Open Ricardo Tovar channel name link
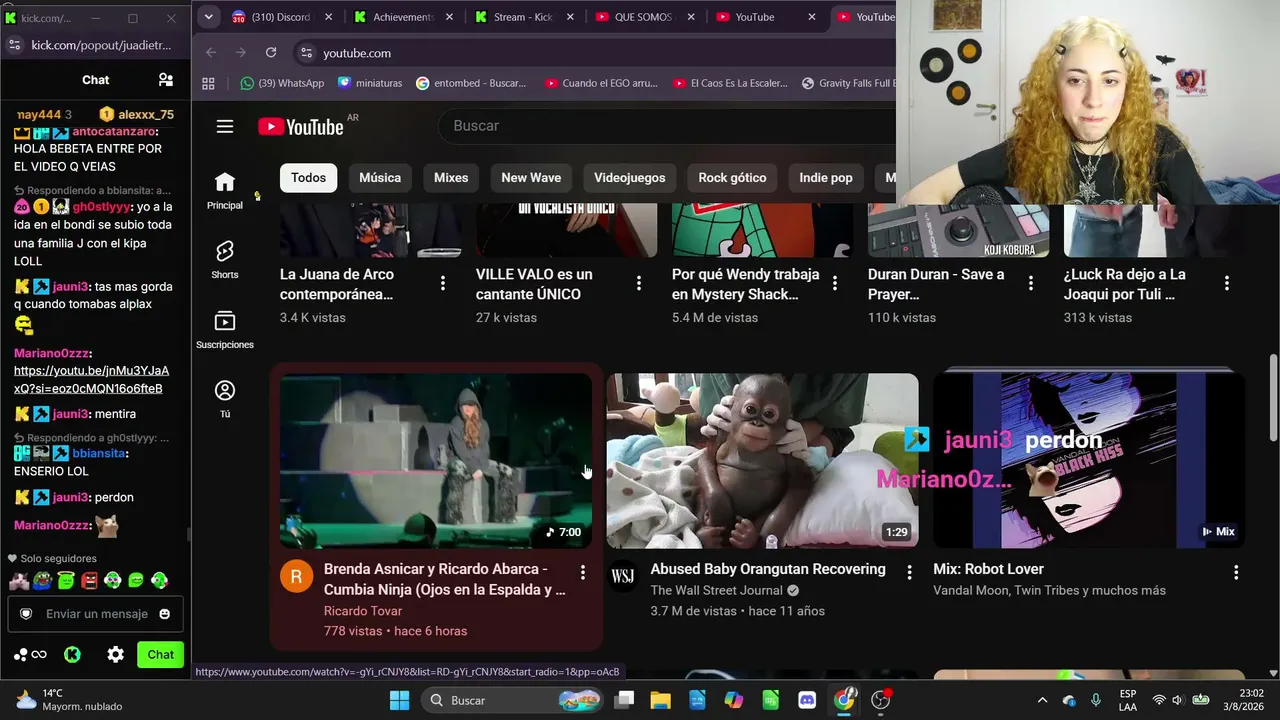The width and height of the screenshot is (1280, 720). click(363, 611)
